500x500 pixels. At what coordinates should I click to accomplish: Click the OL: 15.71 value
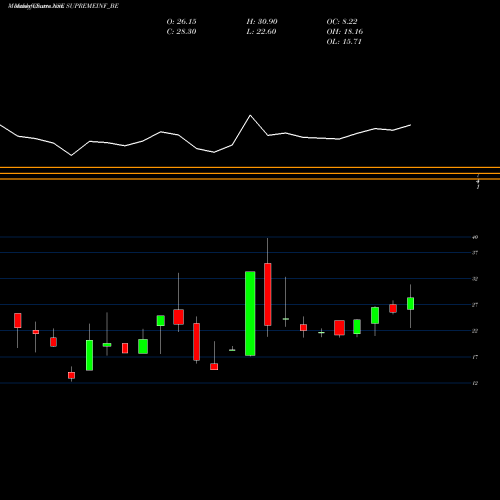344,42
